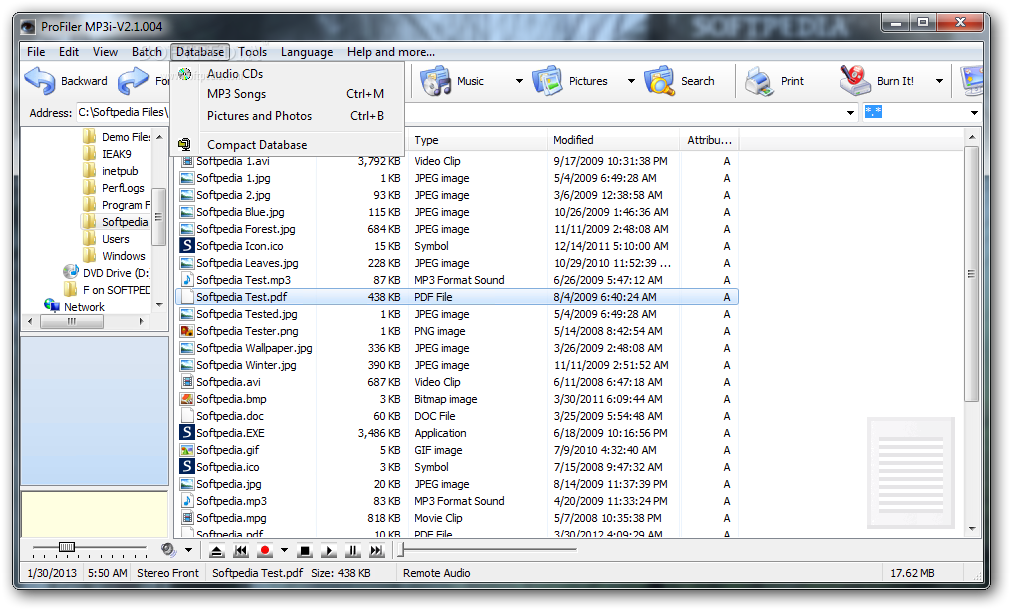1011x610 pixels.
Task: Click the Burn It! disc icon
Action: click(855, 81)
